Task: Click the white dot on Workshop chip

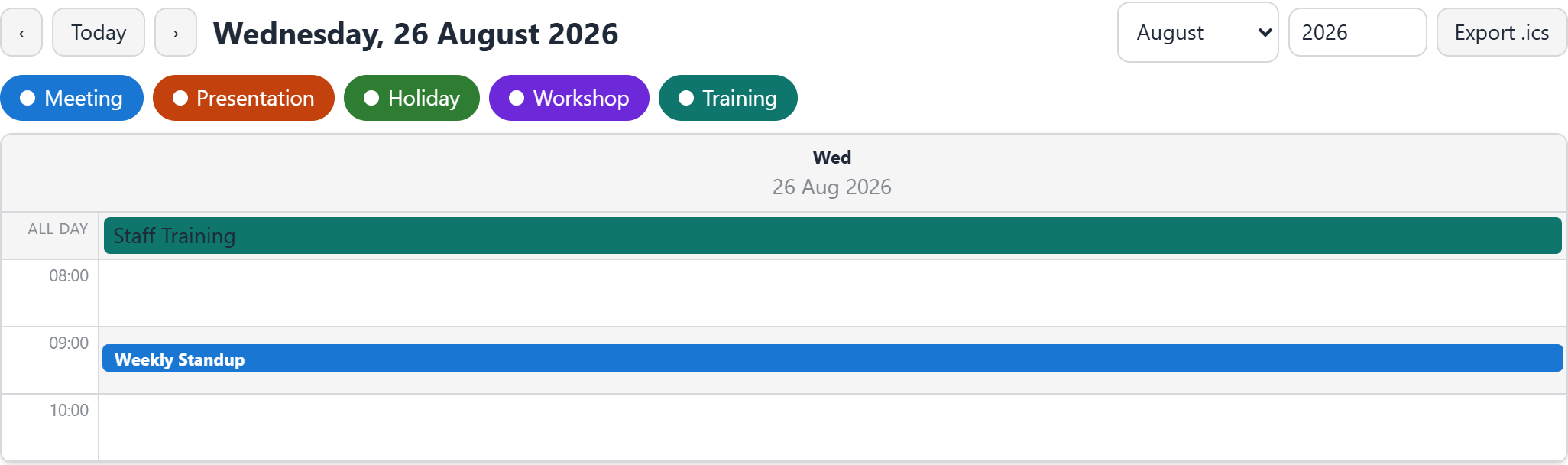Action: 517,98
